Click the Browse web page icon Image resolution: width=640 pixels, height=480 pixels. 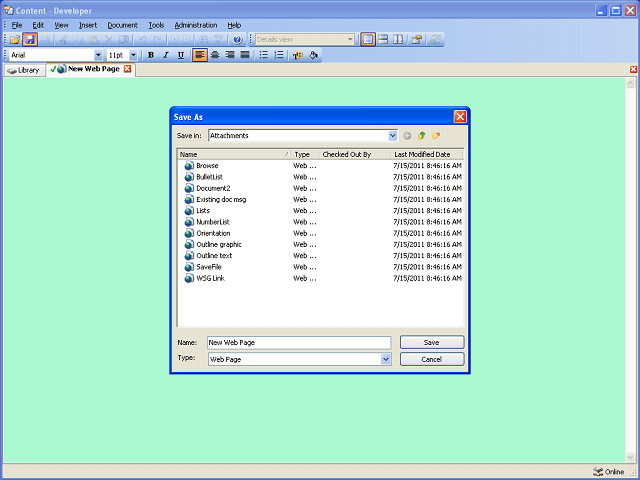pyautogui.click(x=189, y=166)
